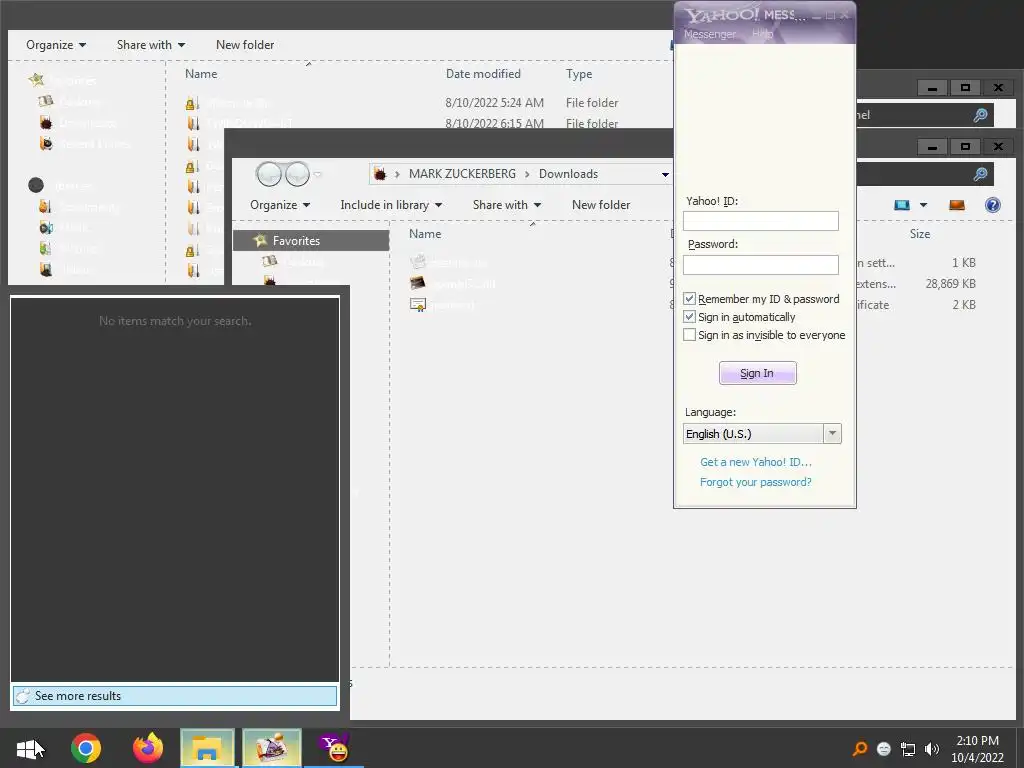Focus the Yahoo! ID input field
This screenshot has width=1024, height=768.
[x=761, y=221]
